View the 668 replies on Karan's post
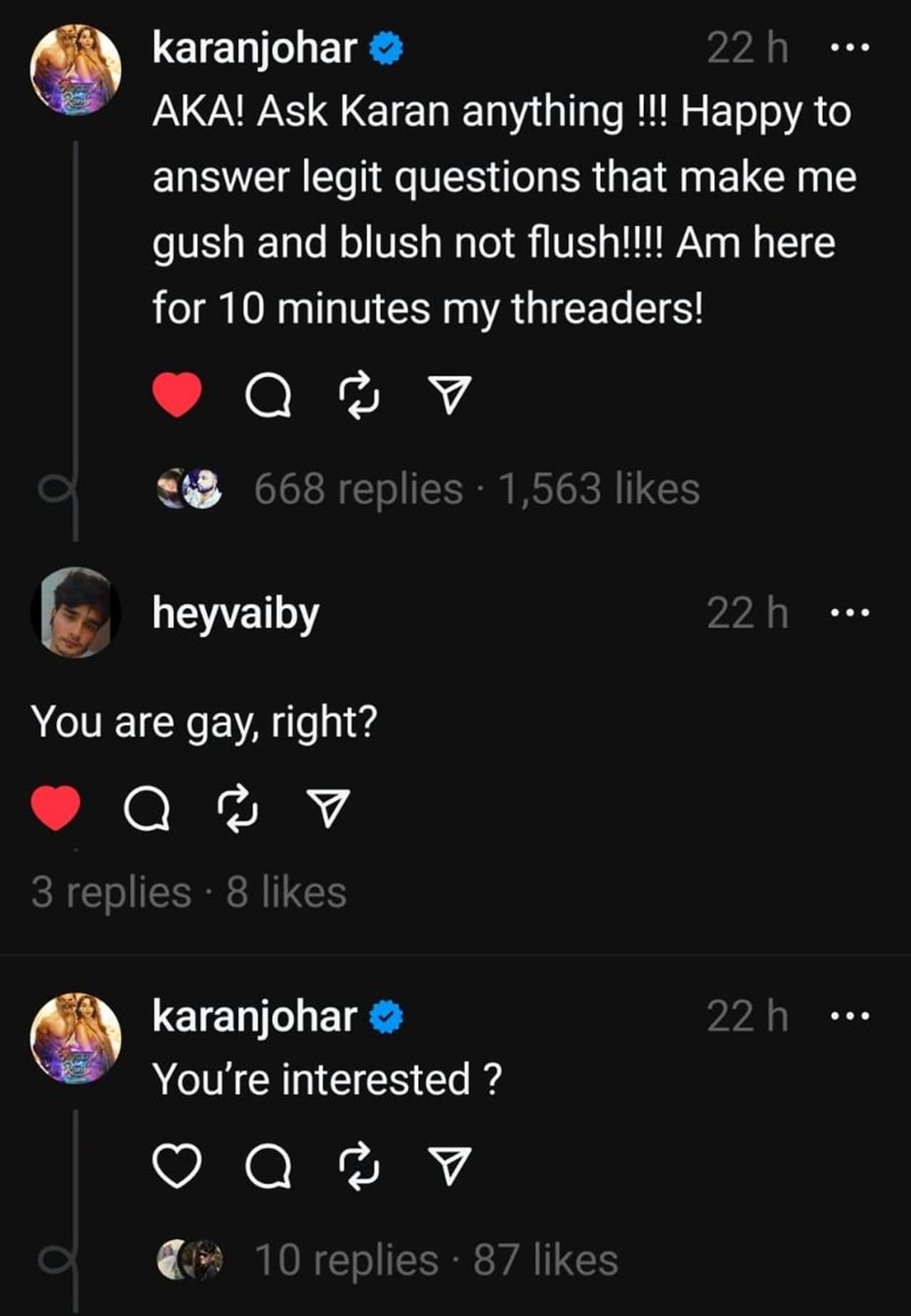Viewport: 911px width, 1316px height. pos(358,489)
